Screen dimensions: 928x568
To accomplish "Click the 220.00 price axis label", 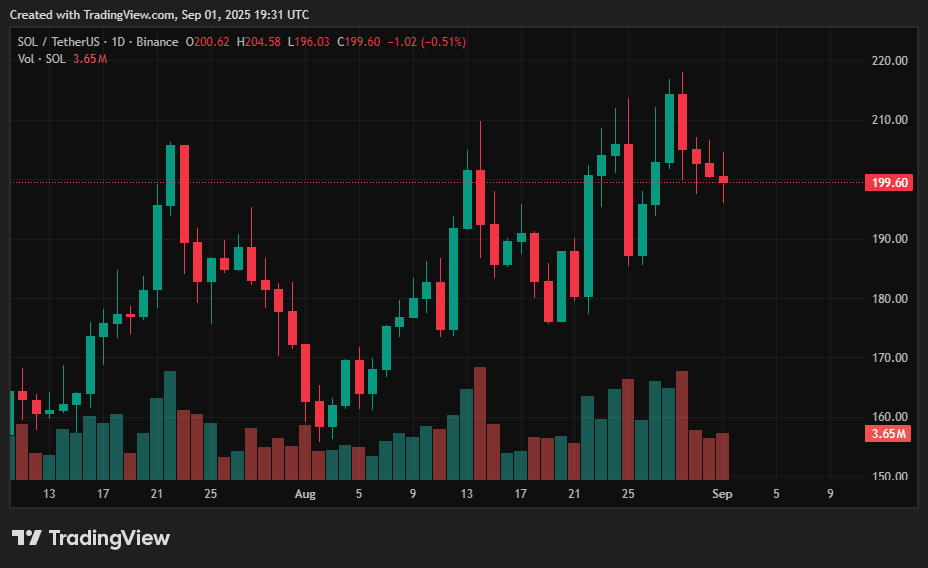I will (x=890, y=60).
